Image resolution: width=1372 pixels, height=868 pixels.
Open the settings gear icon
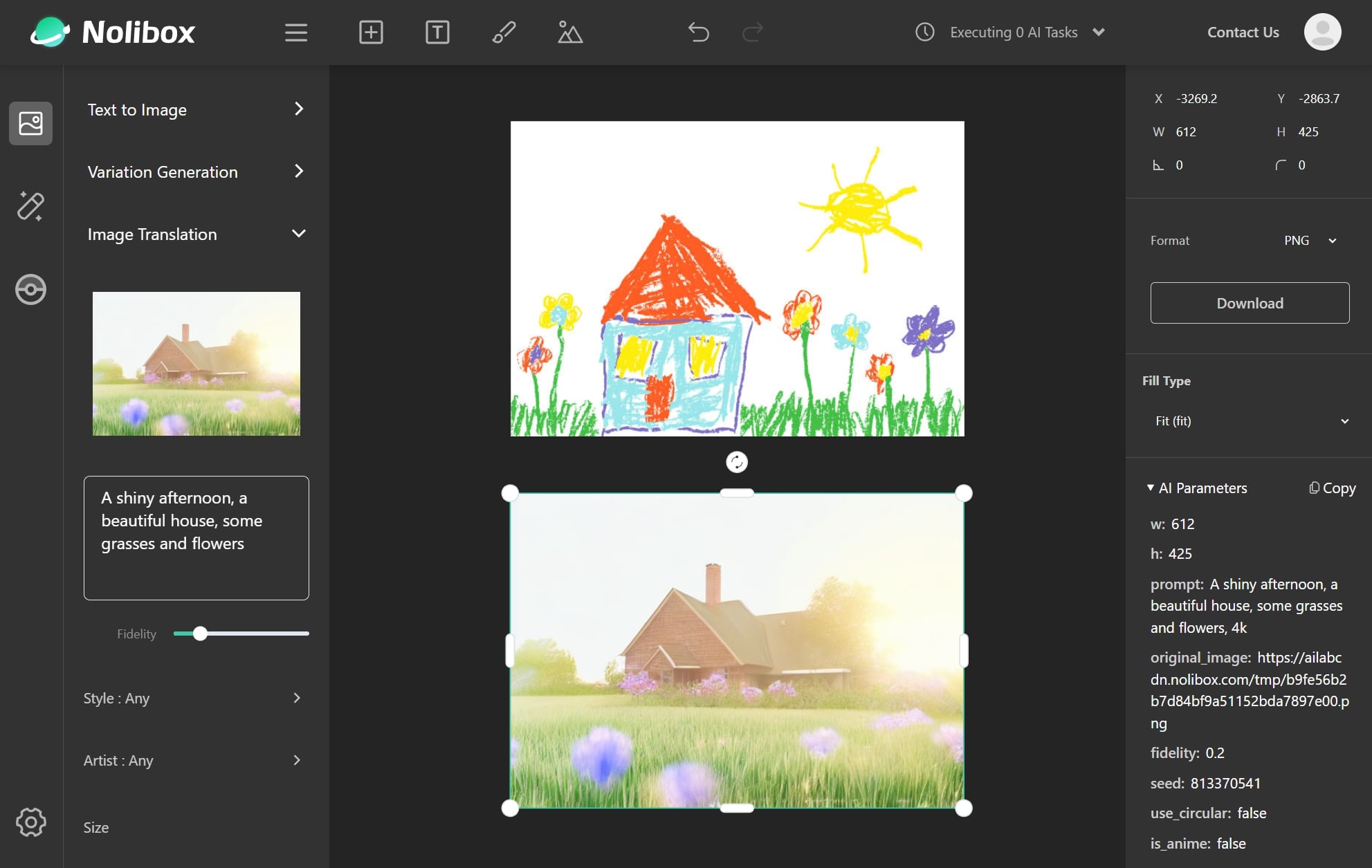coord(30,822)
